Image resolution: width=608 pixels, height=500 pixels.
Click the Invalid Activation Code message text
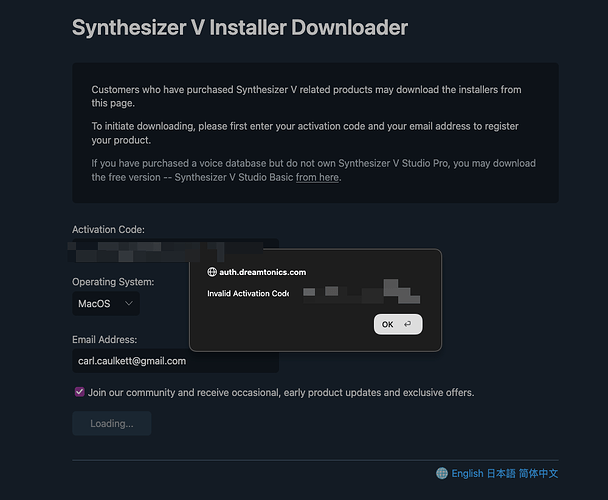pyautogui.click(x=248, y=293)
